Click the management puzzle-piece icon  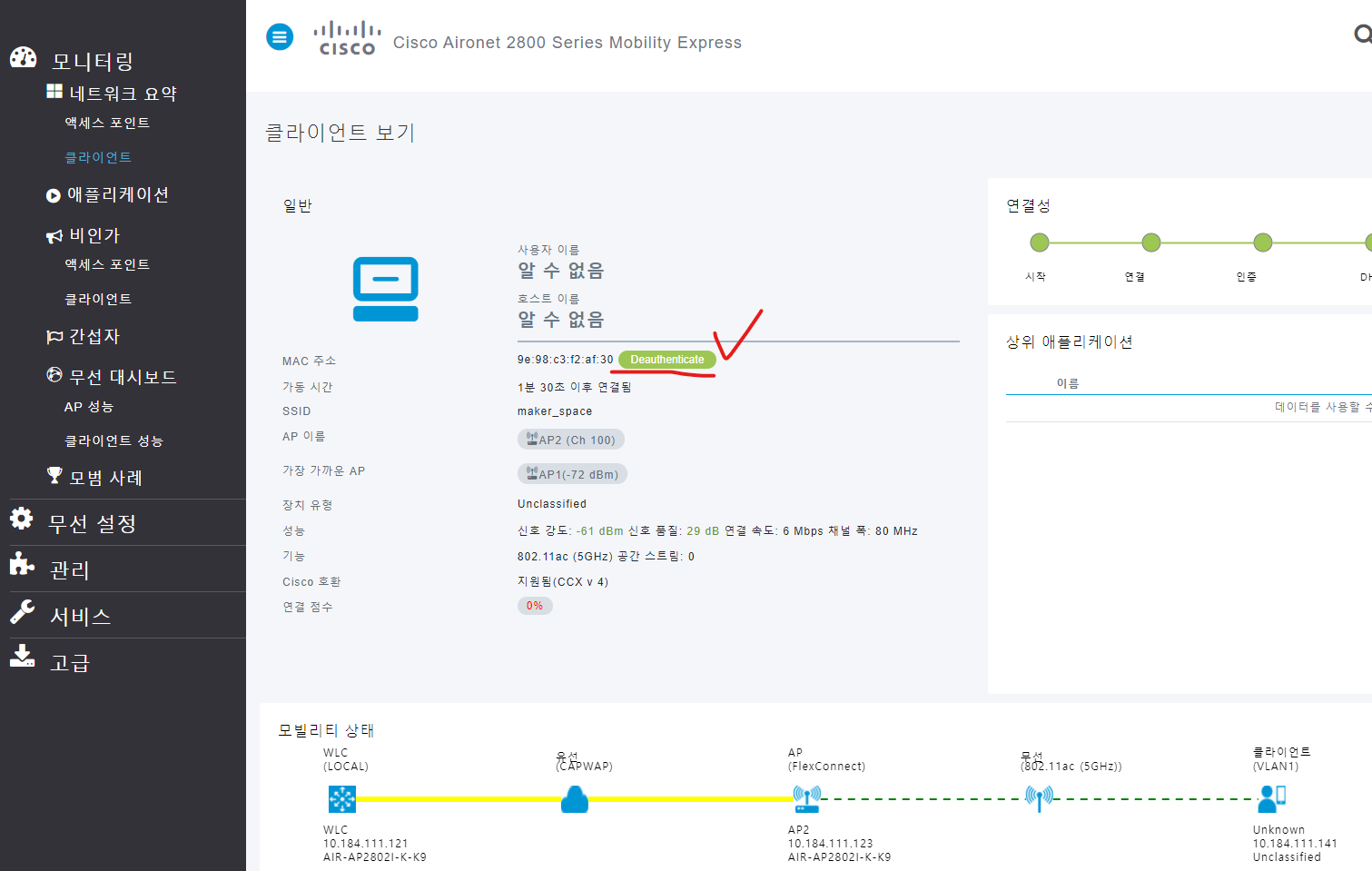point(22,564)
